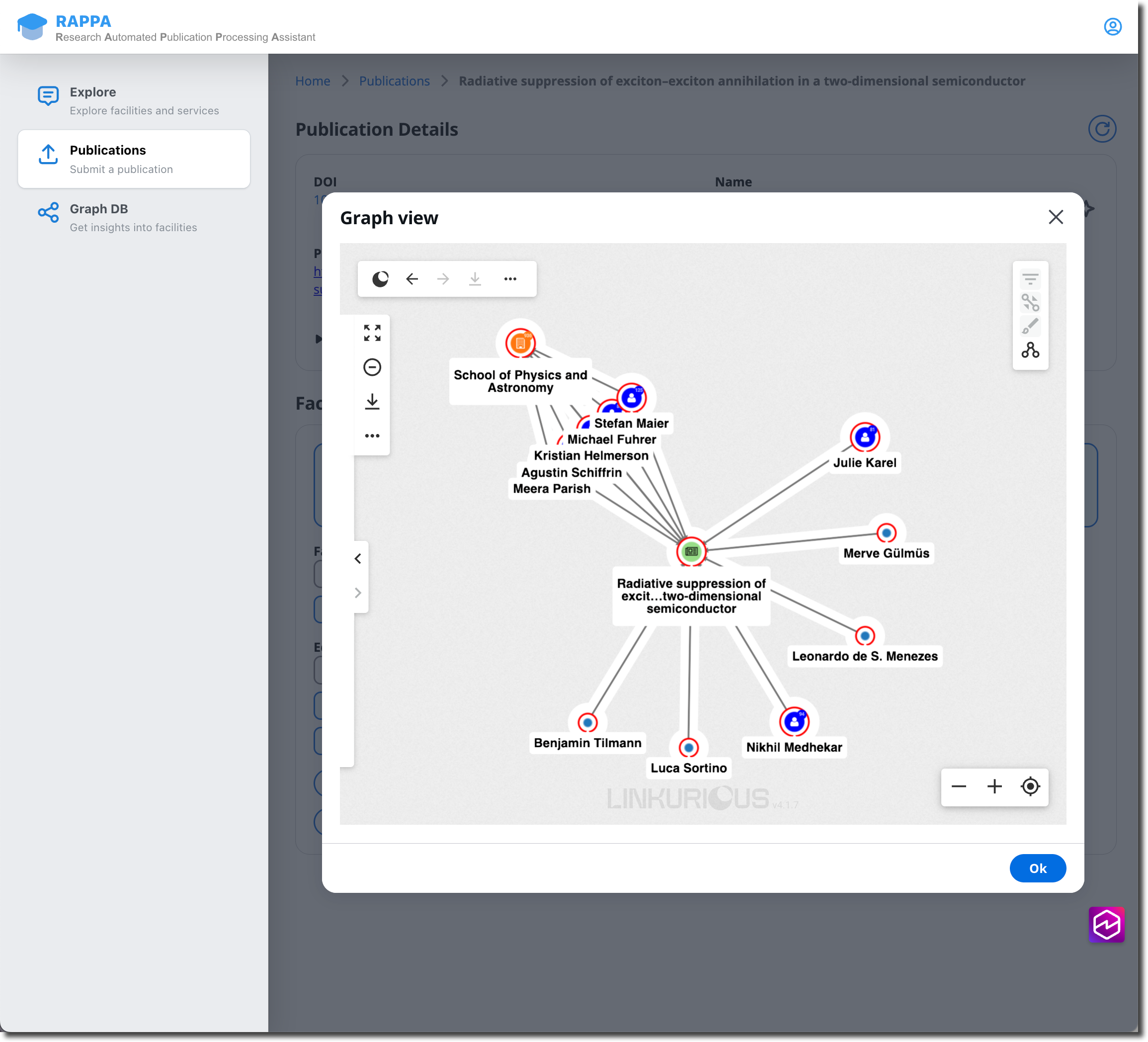
Task: Click the edge direction icon on the right panel
Action: tap(1030, 302)
